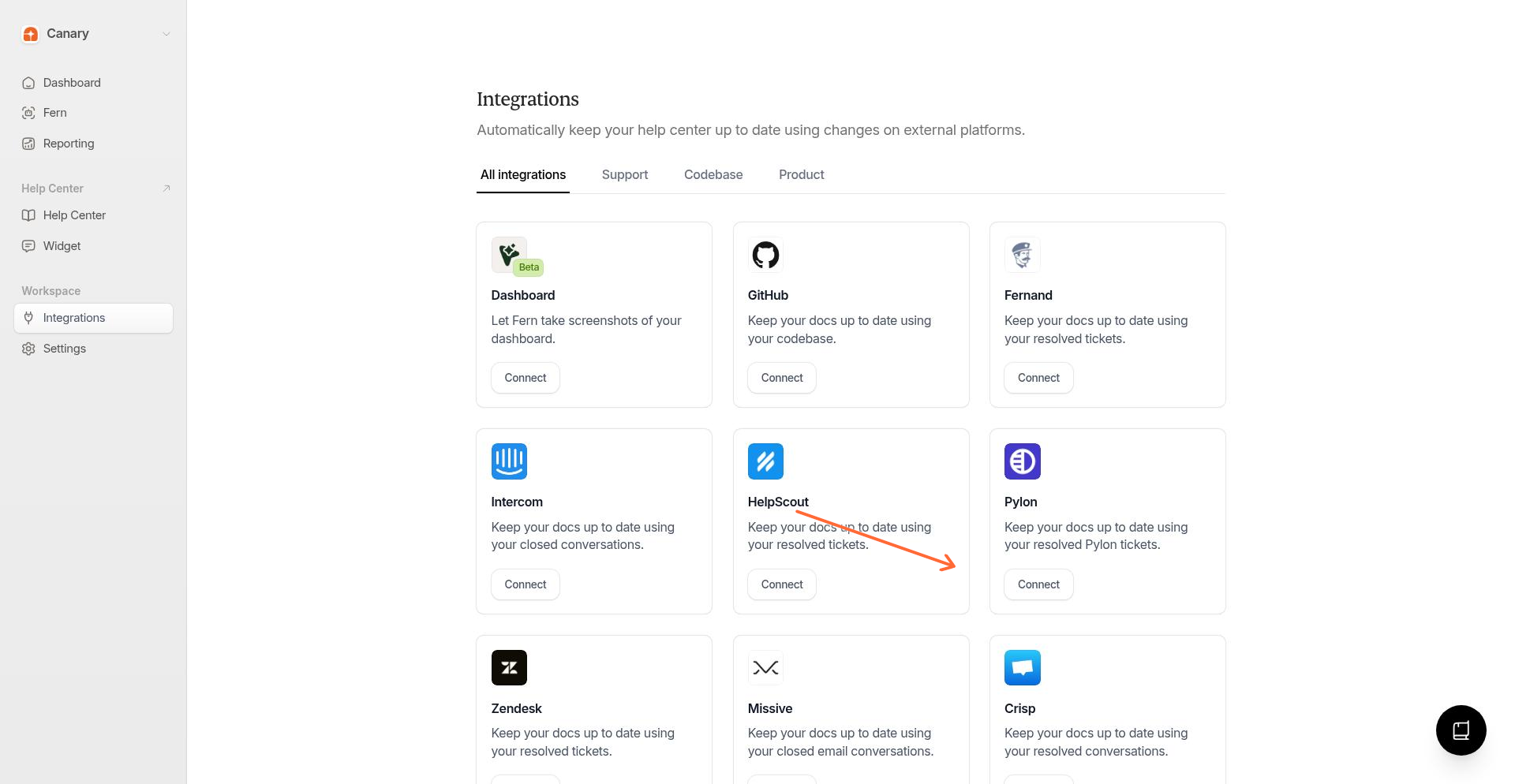Switch to the Codebase tab
The image size is (1515, 784).
[x=713, y=174]
